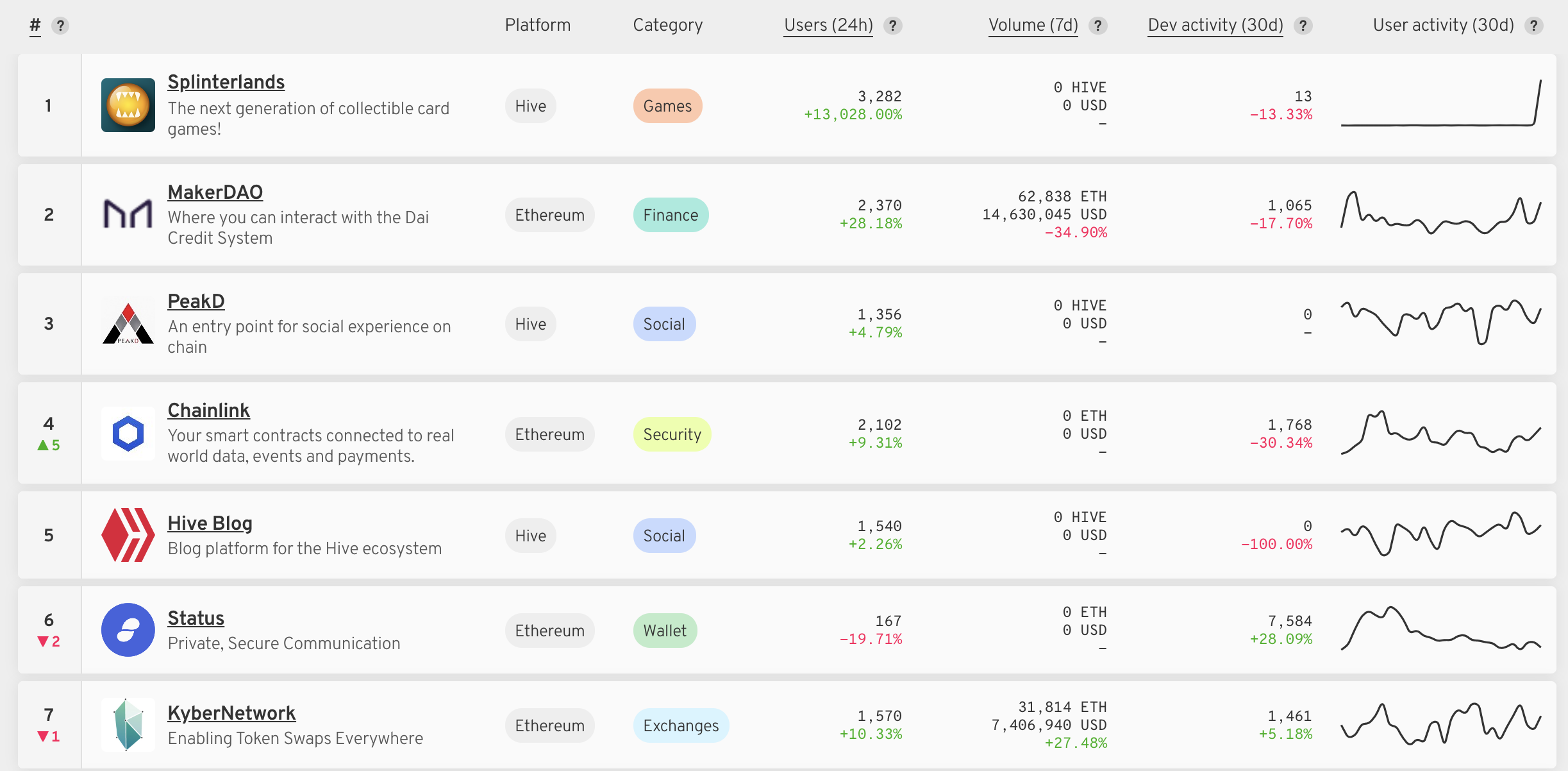The width and height of the screenshot is (1568, 771).
Task: Open the Hive Blog red logo
Action: 128,535
